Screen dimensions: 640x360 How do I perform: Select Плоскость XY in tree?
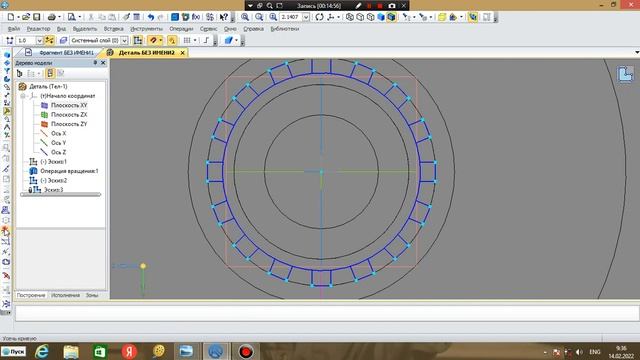pos(69,105)
